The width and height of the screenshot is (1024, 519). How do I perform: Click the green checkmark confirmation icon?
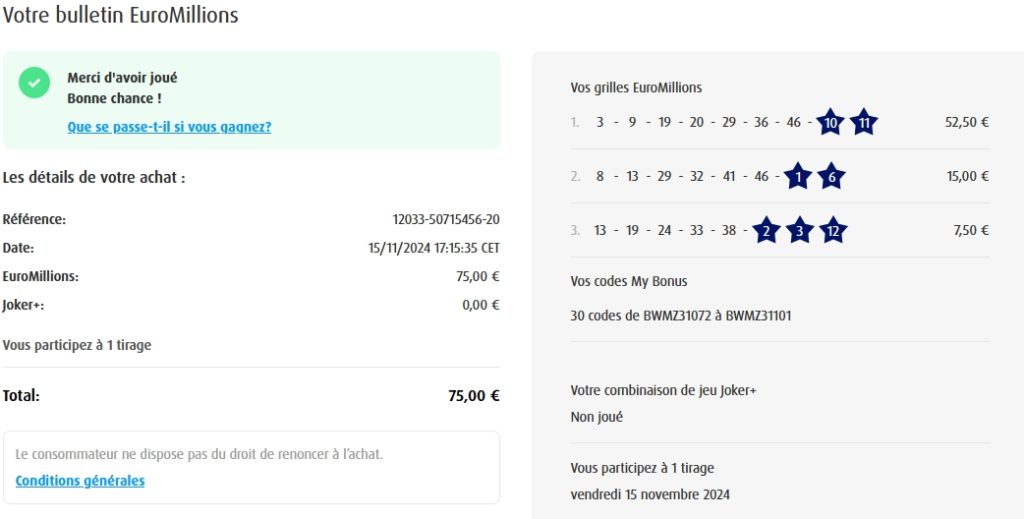(34, 83)
